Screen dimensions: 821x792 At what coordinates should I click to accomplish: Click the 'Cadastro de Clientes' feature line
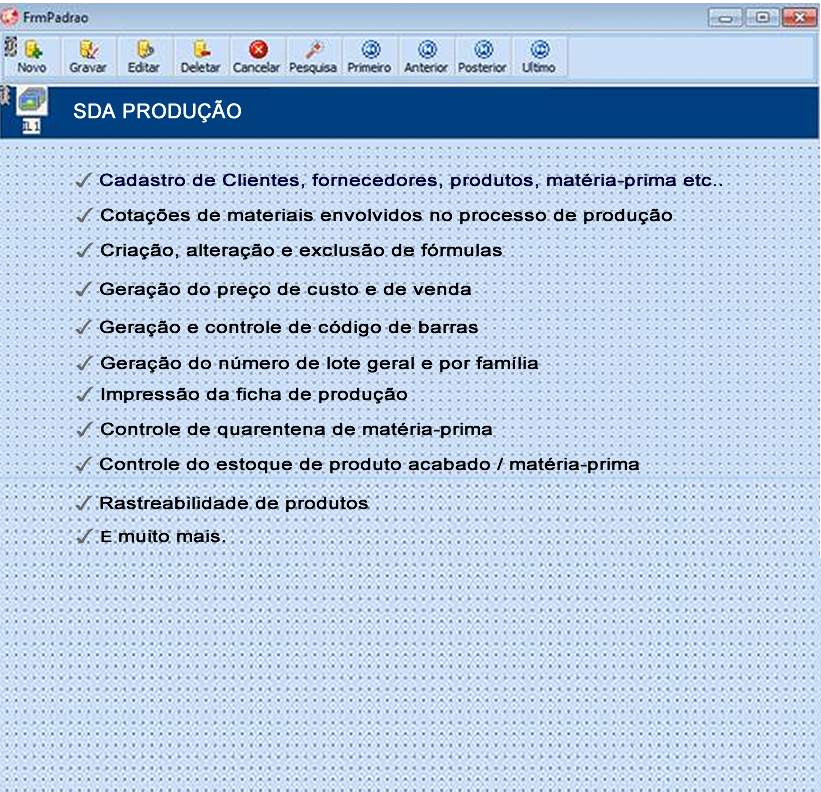(x=410, y=181)
